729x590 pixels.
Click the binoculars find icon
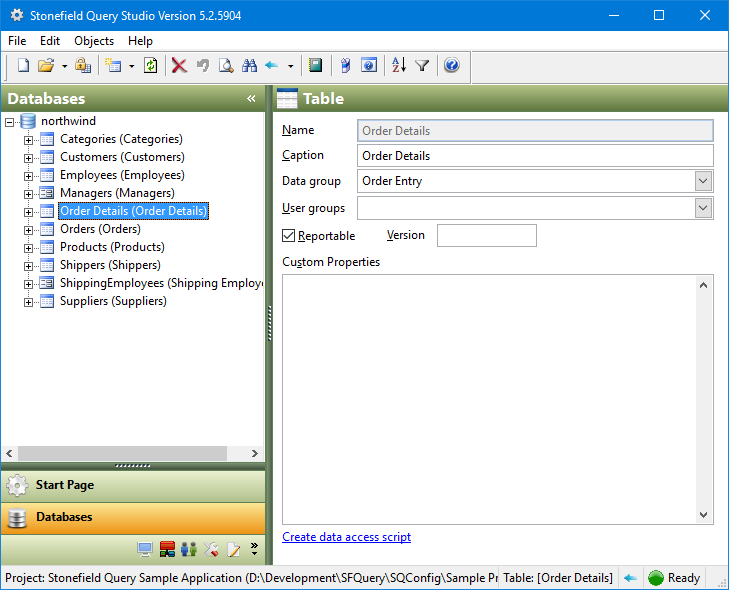(x=248, y=66)
